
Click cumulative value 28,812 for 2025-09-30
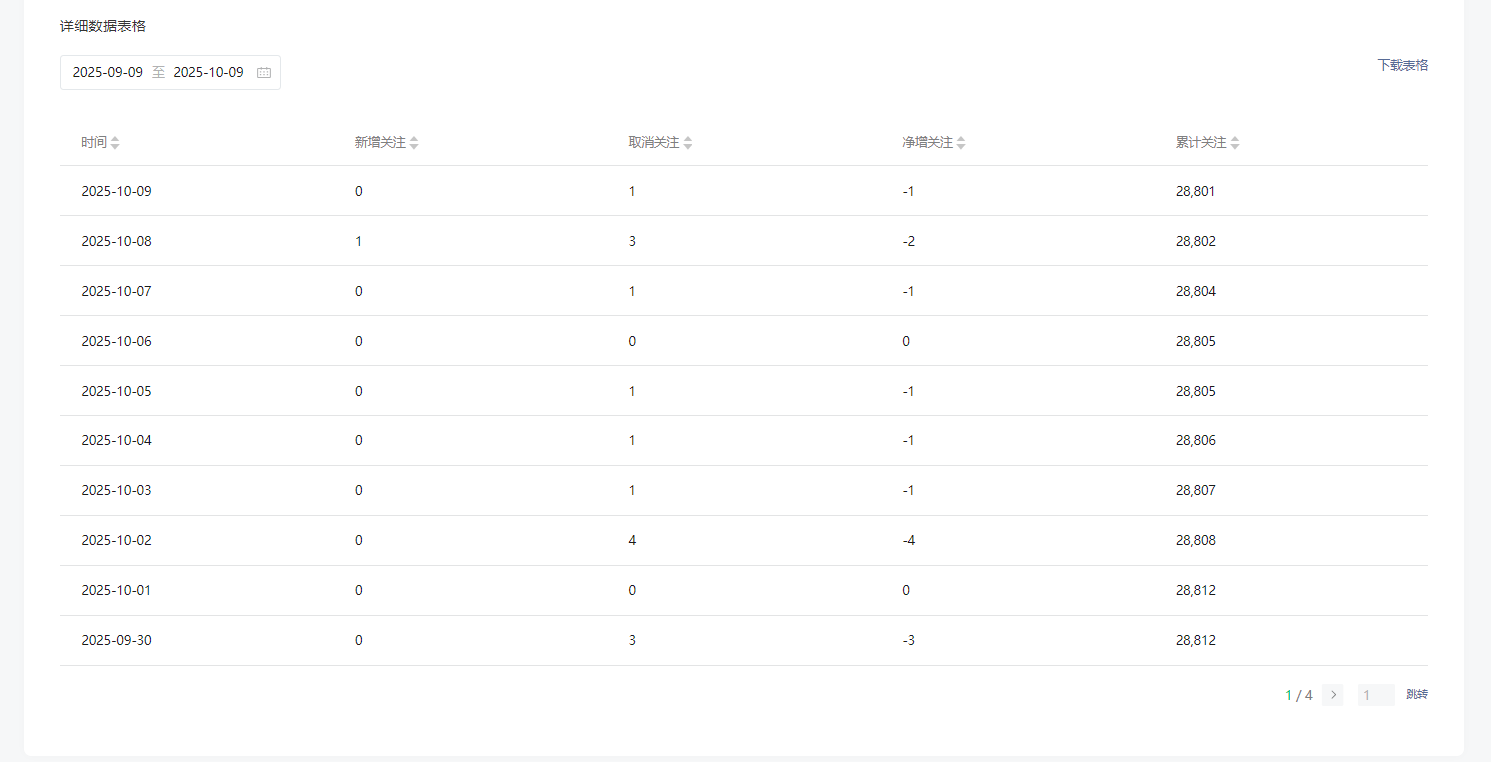(x=1196, y=641)
